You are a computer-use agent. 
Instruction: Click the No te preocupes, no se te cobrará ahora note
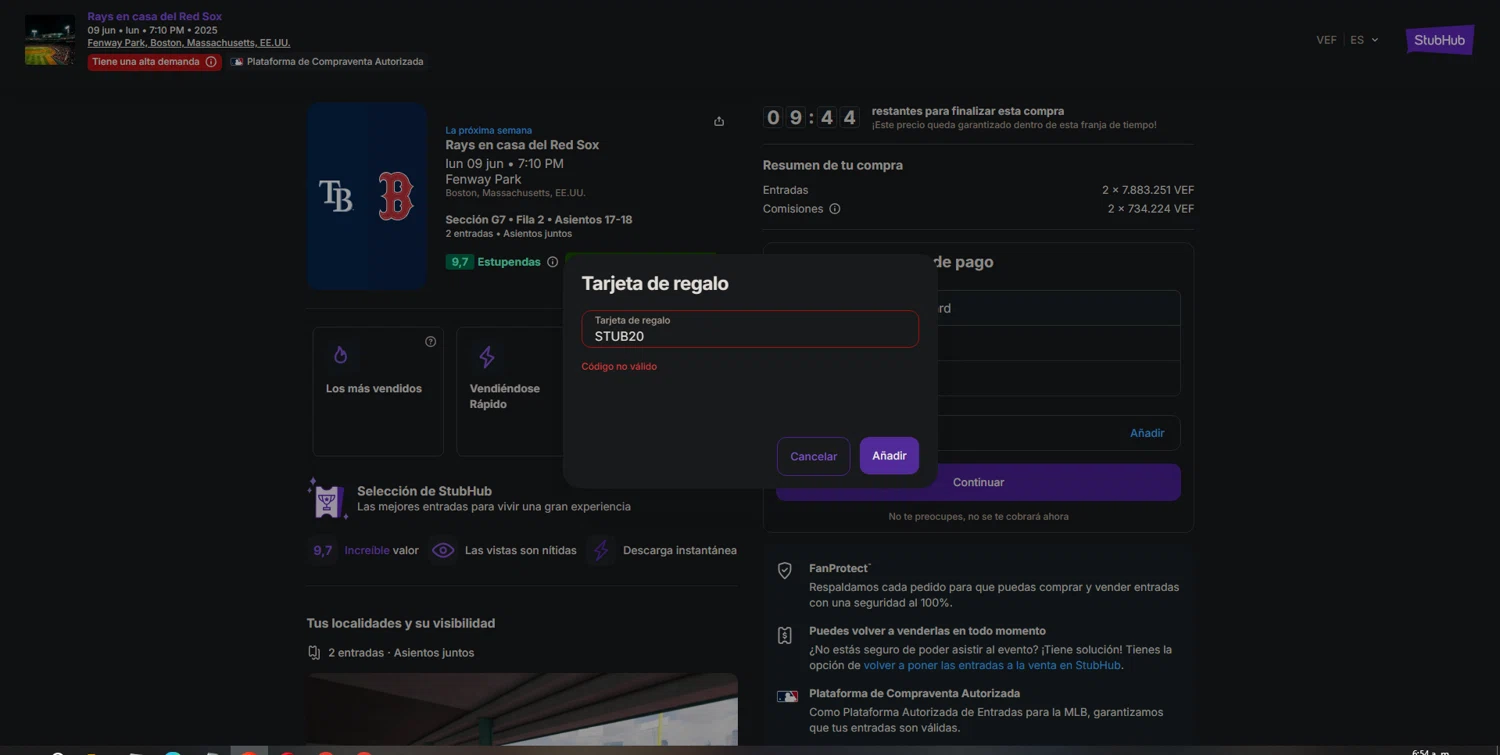click(979, 517)
